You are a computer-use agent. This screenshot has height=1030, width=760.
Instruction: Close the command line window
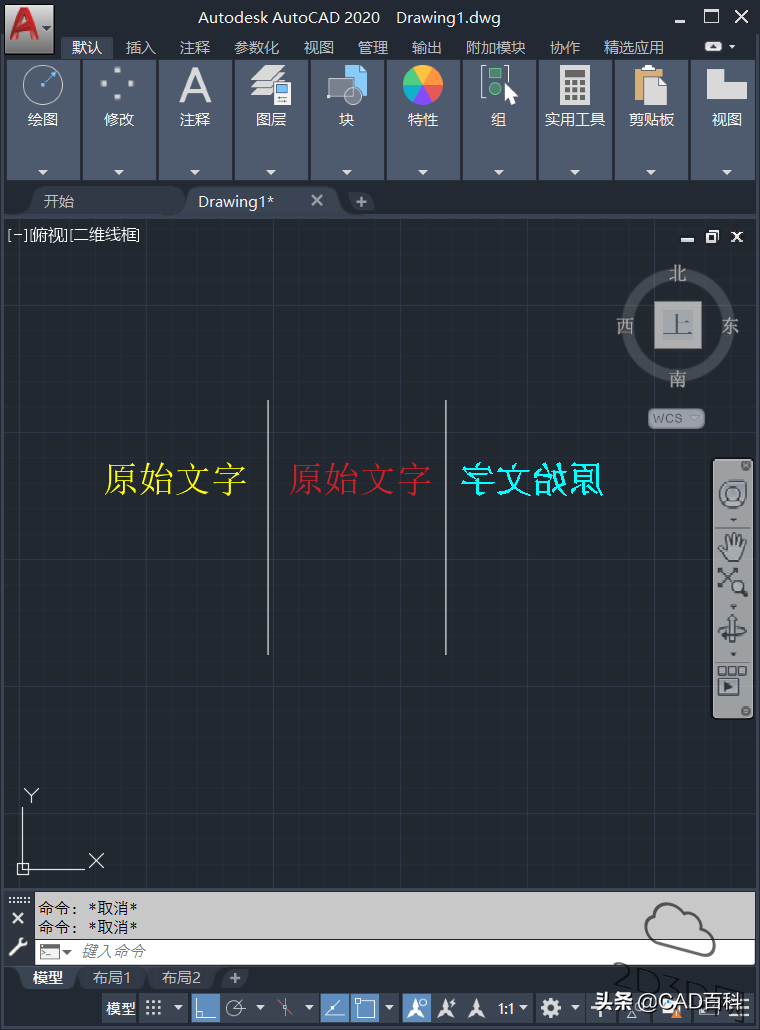coord(18,918)
